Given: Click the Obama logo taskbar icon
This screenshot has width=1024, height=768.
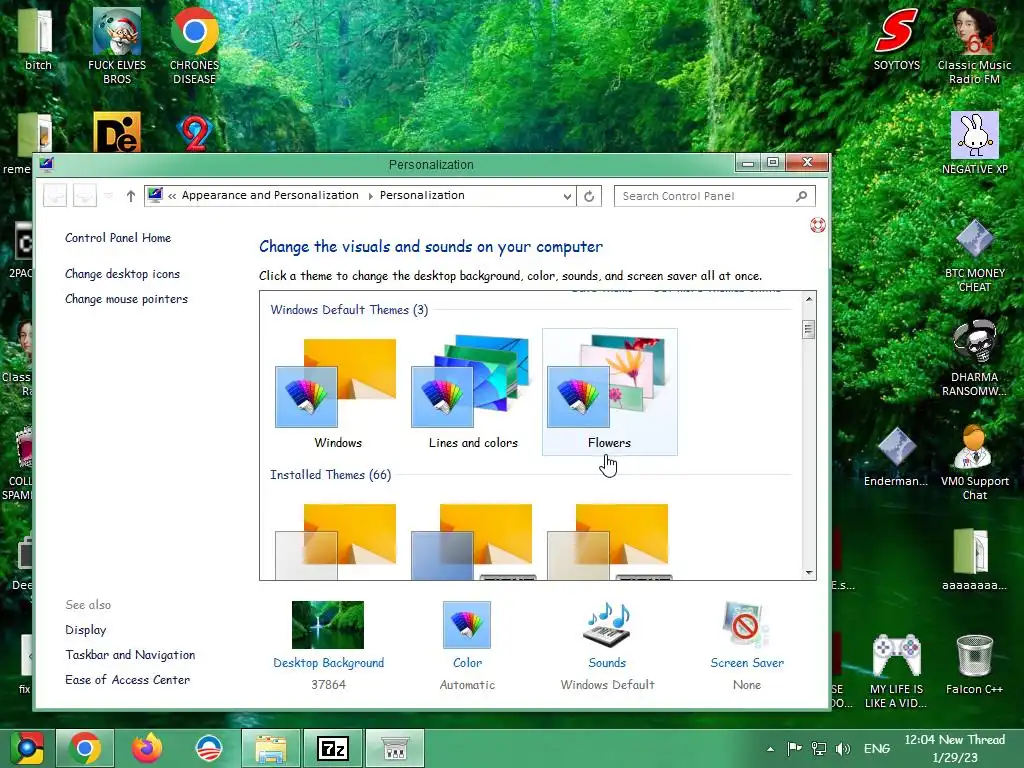Looking at the screenshot, I should point(209,748).
